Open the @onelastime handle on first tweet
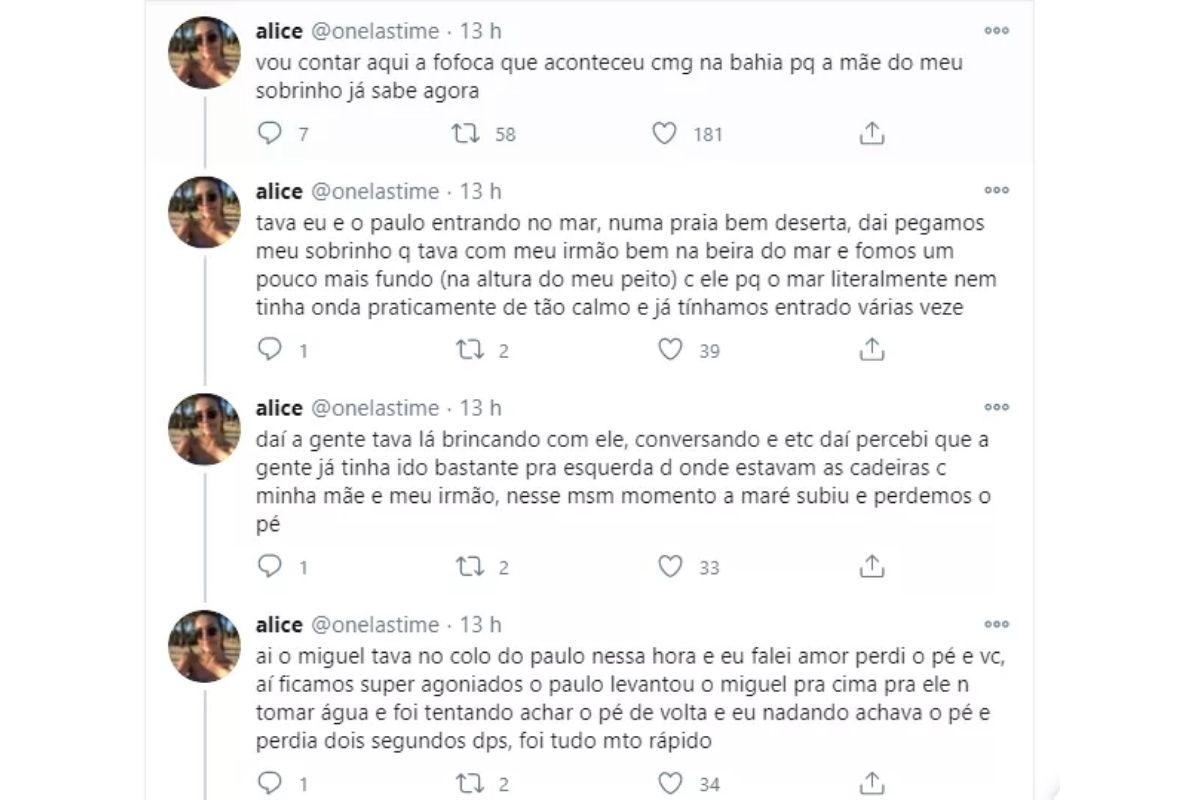The height and width of the screenshot is (800, 1200). pos(376,33)
